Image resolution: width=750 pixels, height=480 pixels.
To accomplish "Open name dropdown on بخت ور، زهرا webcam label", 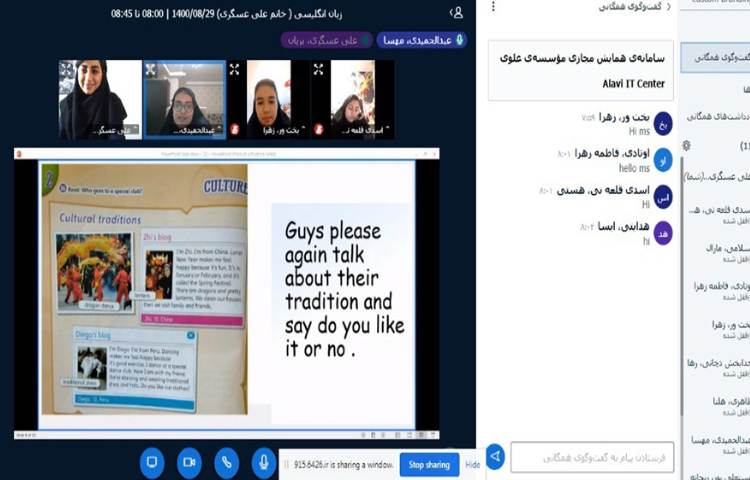I will tap(284, 130).
